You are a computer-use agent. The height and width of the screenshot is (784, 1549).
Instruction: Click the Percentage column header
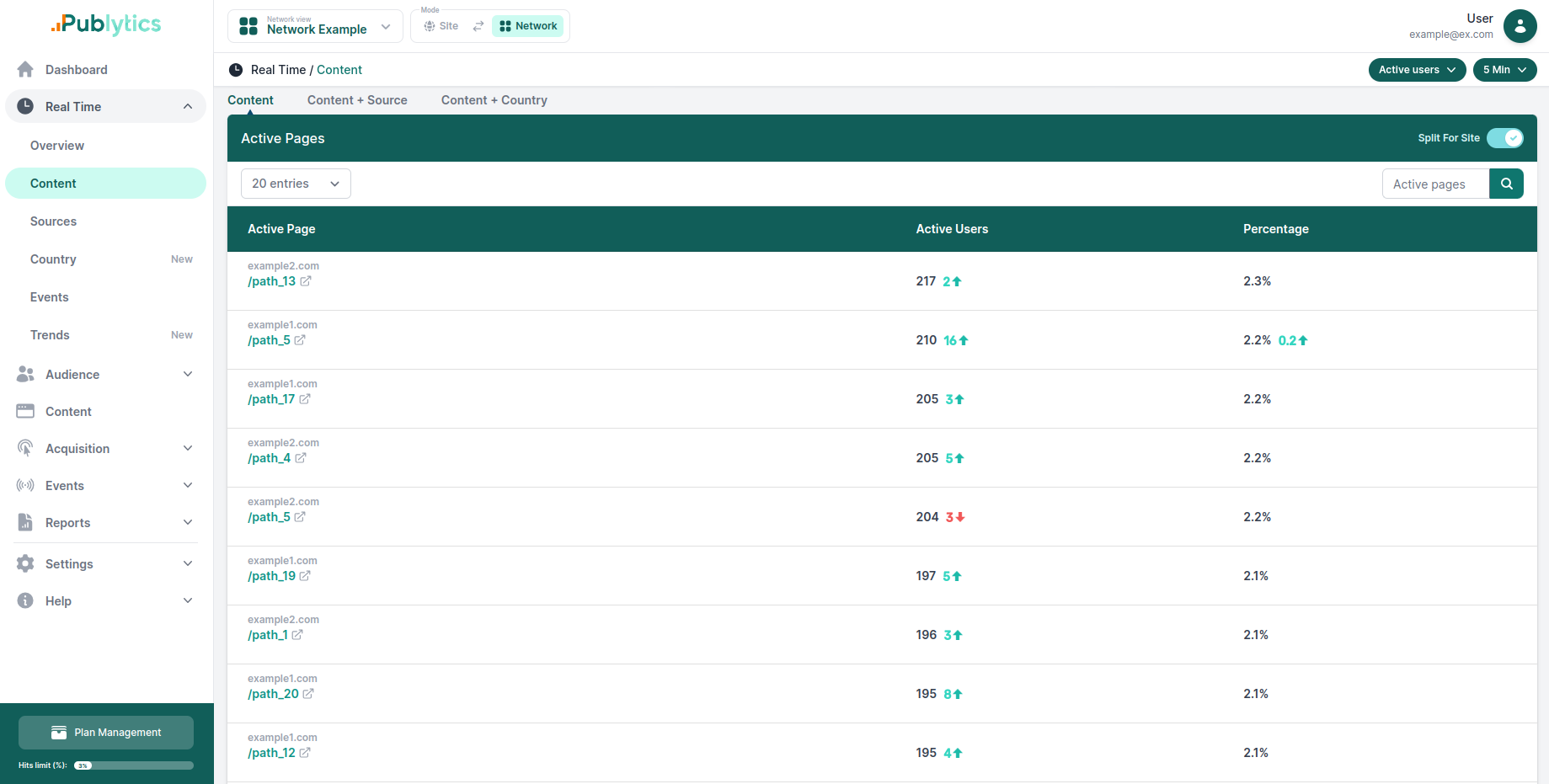[1275, 229]
